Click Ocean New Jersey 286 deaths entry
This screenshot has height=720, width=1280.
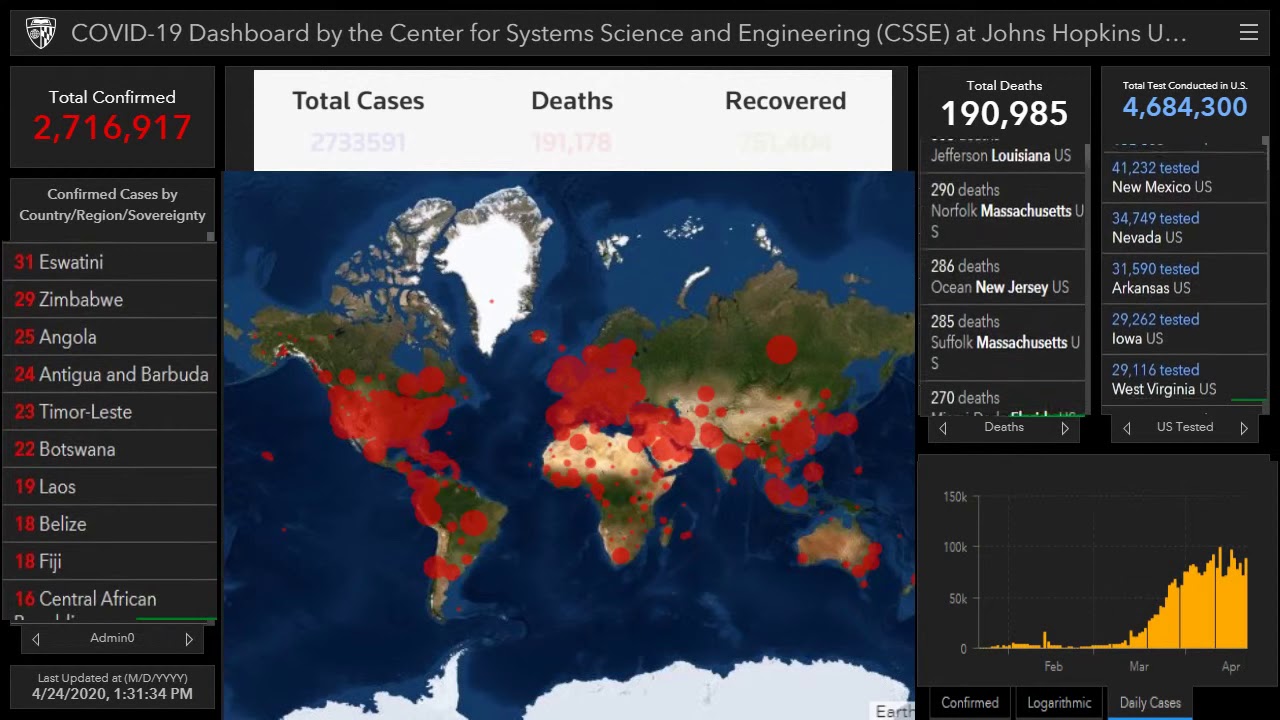[x=1002, y=277]
